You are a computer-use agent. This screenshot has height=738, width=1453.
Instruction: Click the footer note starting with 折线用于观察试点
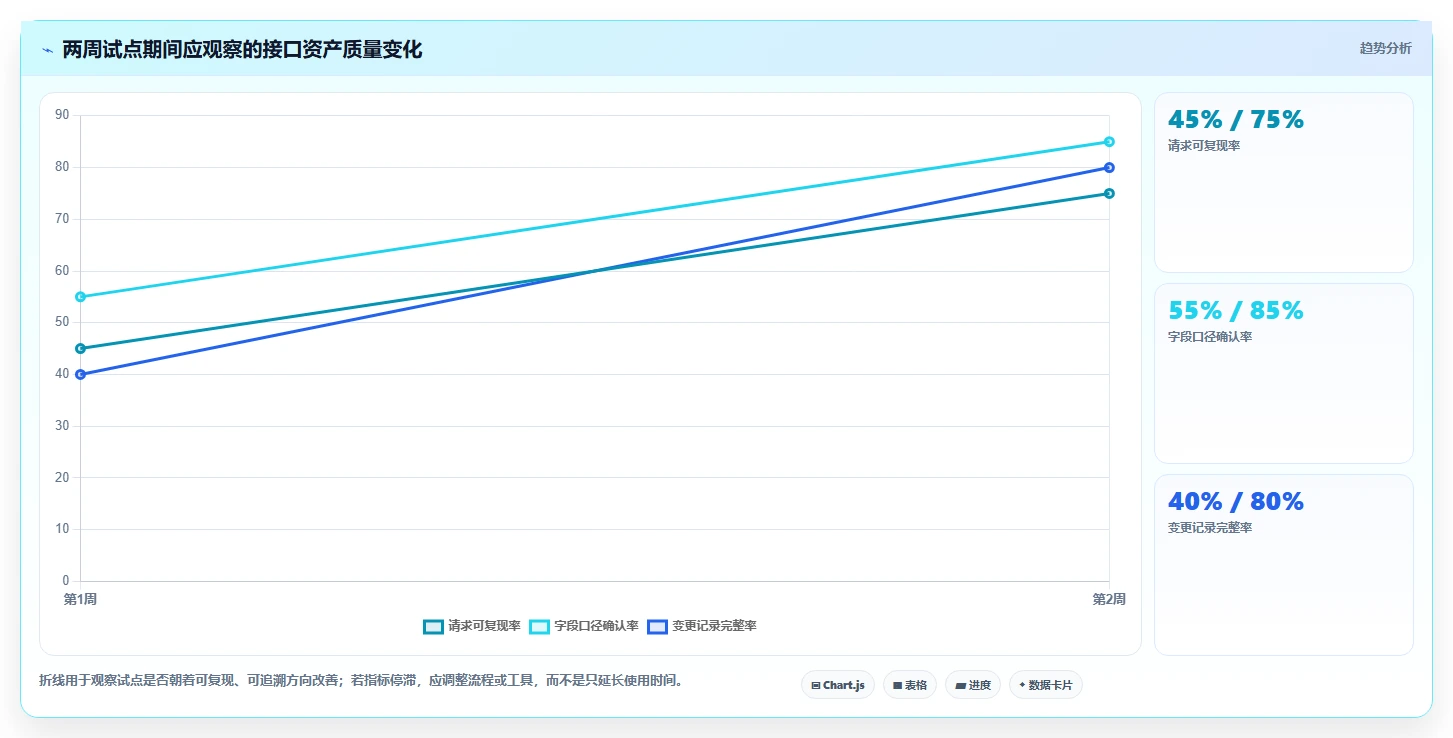point(362,680)
